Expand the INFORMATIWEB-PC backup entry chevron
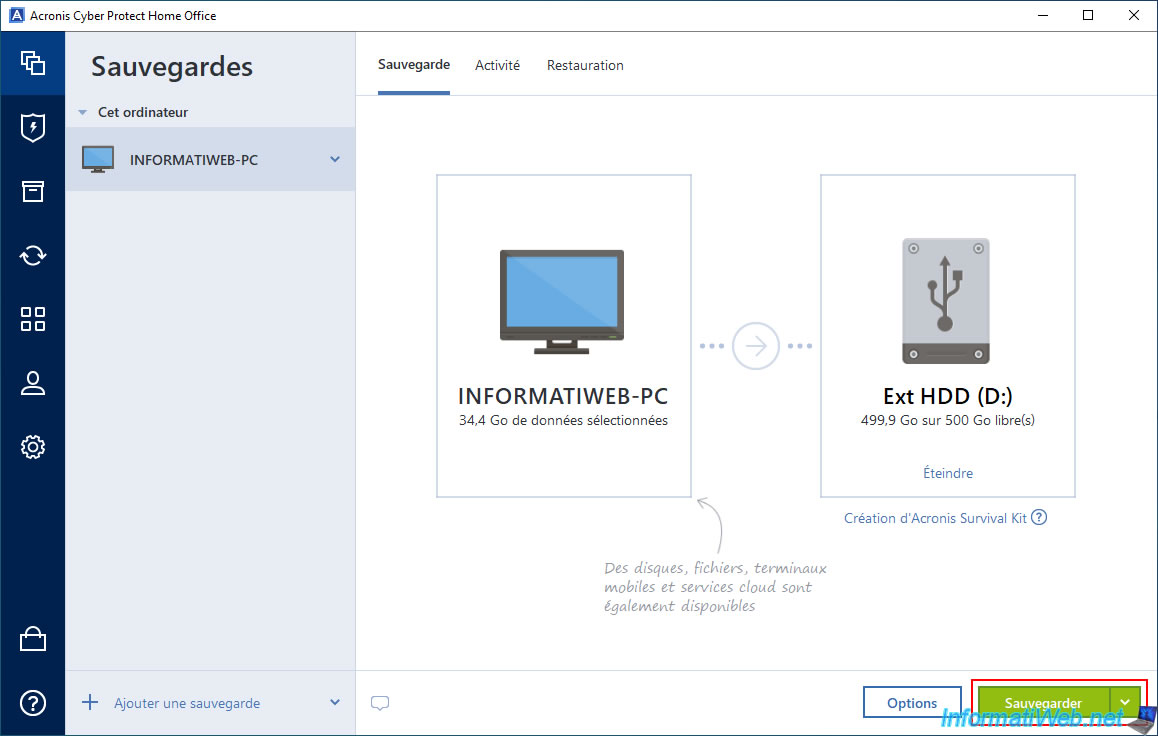The width and height of the screenshot is (1158, 736). [335, 159]
